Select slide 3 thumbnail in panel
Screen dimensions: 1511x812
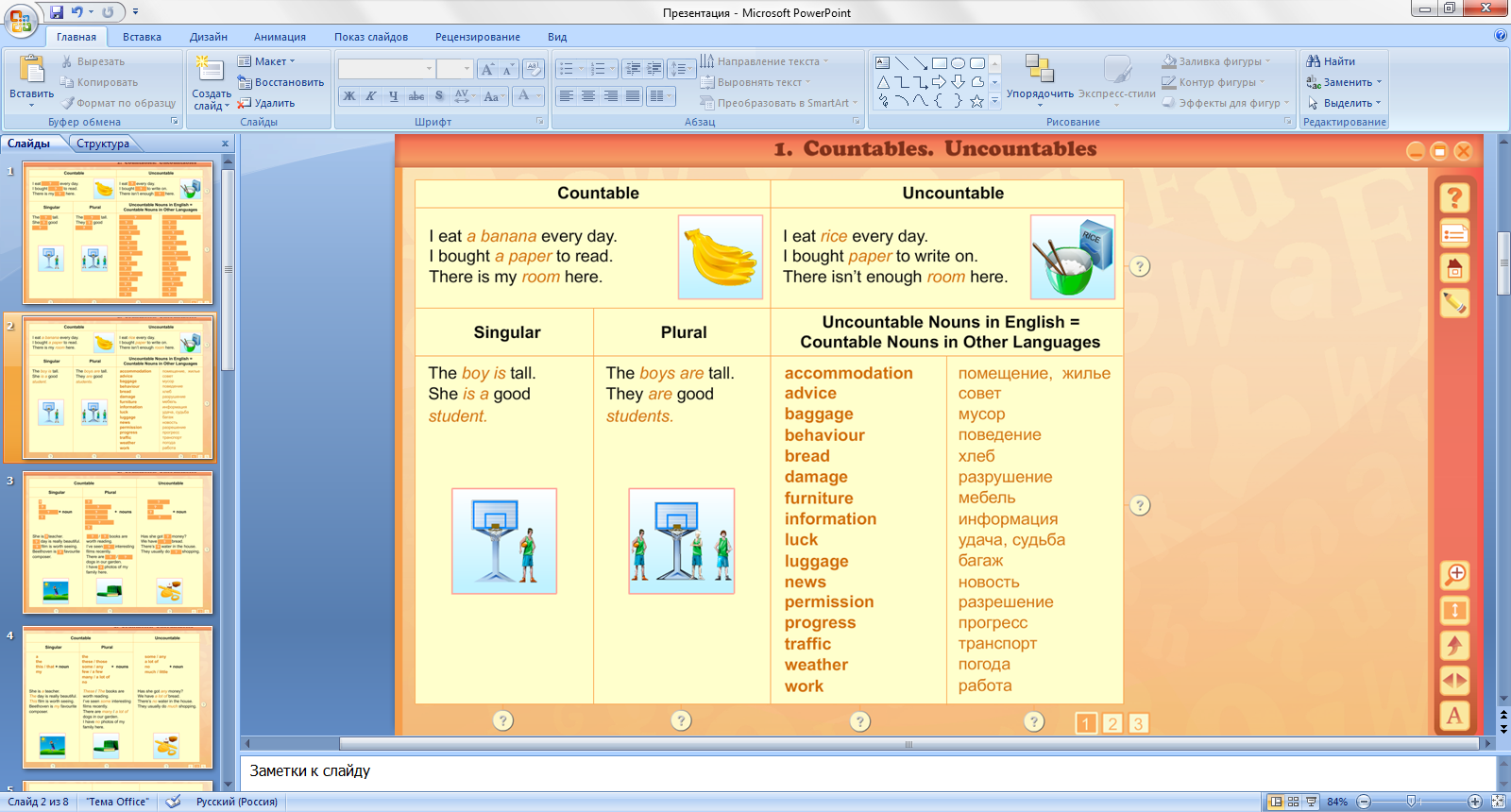pyautogui.click(x=118, y=542)
